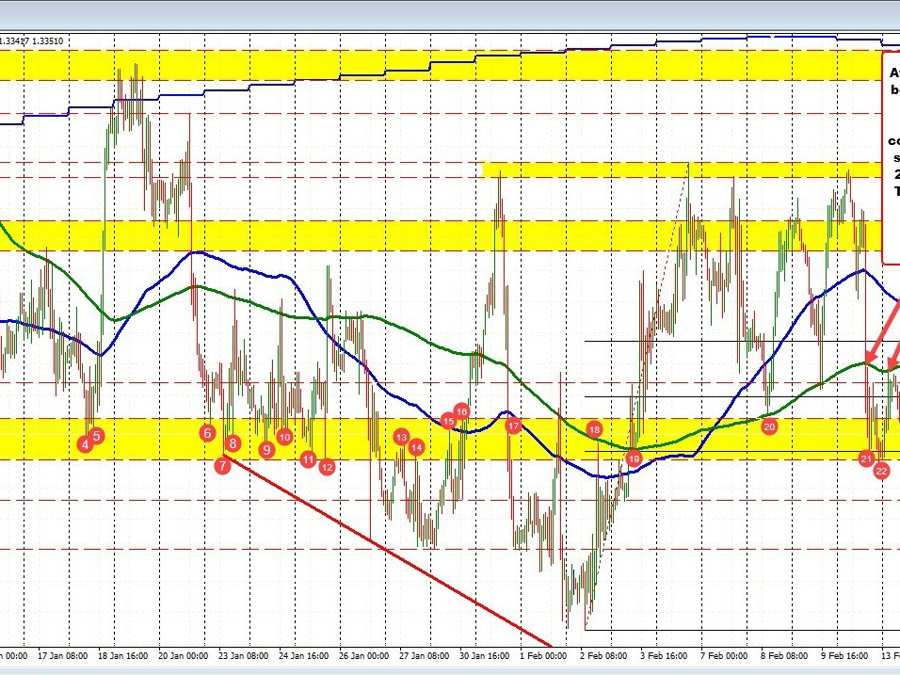Click the red marker labeled 12
Image resolution: width=900 pixels, height=675 pixels.
326,467
